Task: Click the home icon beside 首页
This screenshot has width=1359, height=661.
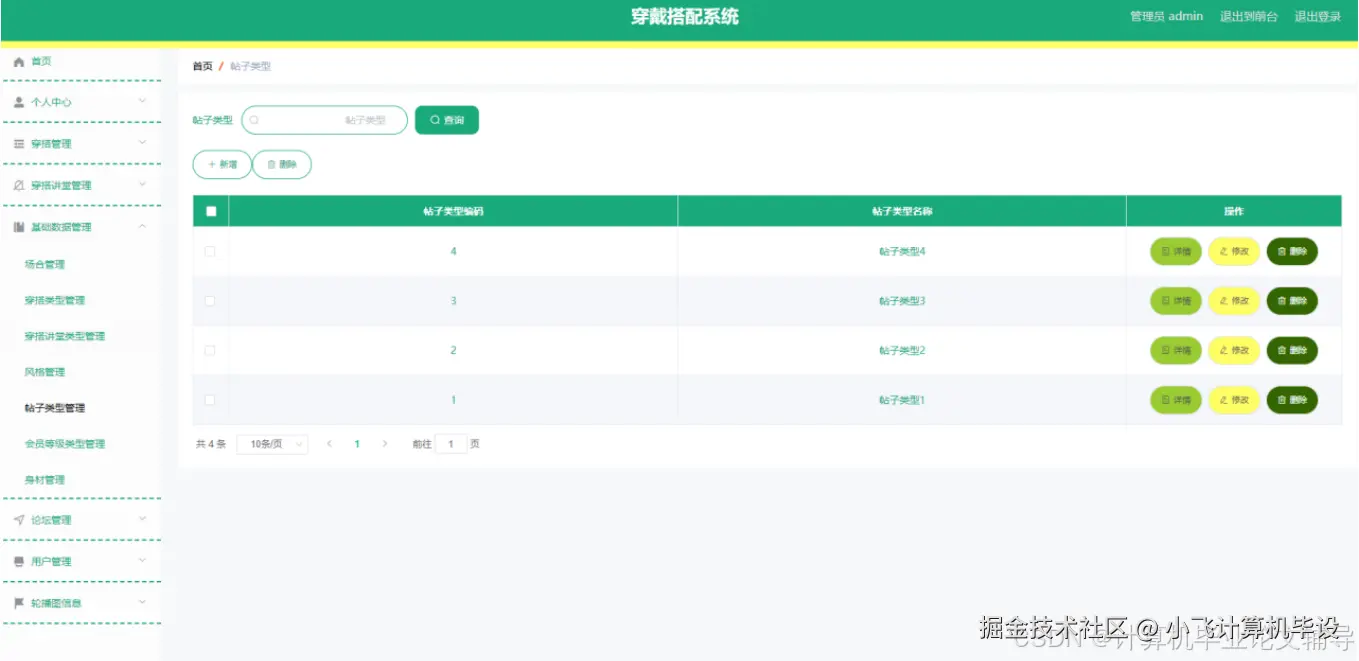Action: coord(17,61)
